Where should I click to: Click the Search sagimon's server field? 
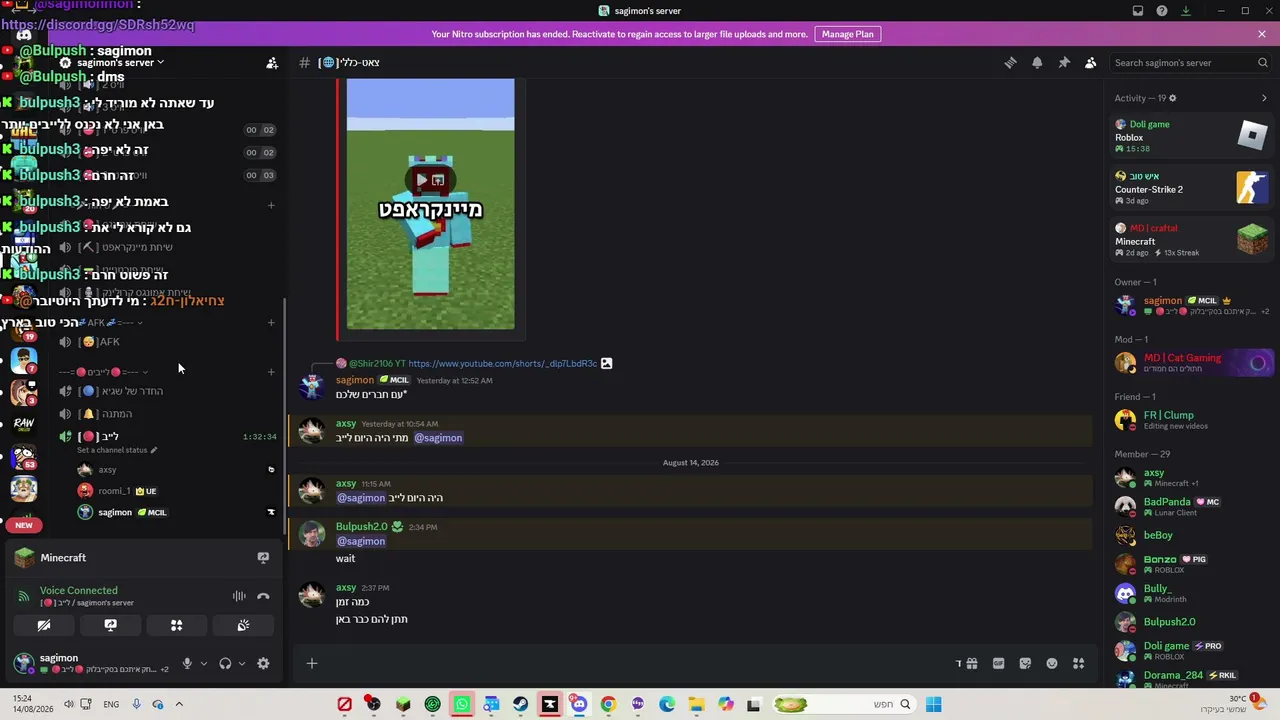[1190, 62]
